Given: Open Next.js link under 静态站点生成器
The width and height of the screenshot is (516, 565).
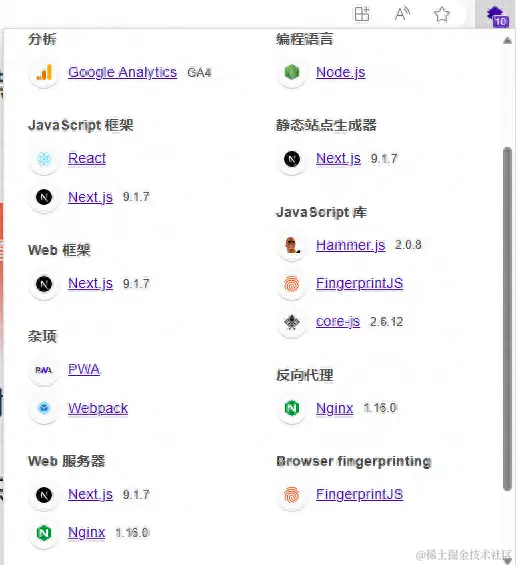Looking at the screenshot, I should pos(338,159).
